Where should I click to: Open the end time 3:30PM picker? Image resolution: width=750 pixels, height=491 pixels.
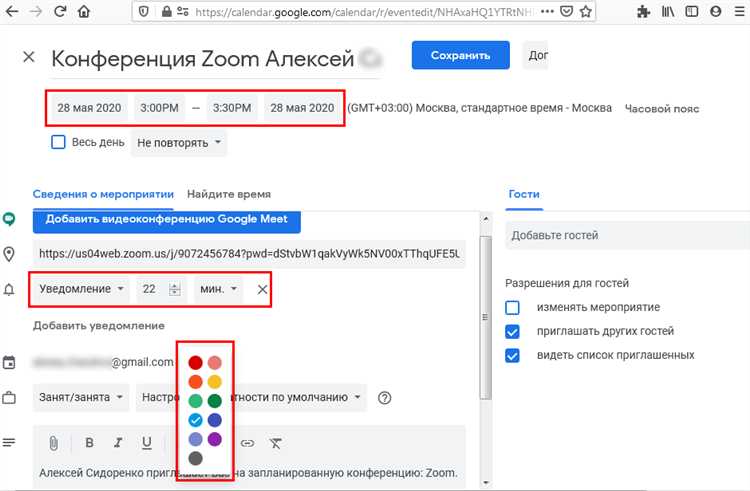232,108
